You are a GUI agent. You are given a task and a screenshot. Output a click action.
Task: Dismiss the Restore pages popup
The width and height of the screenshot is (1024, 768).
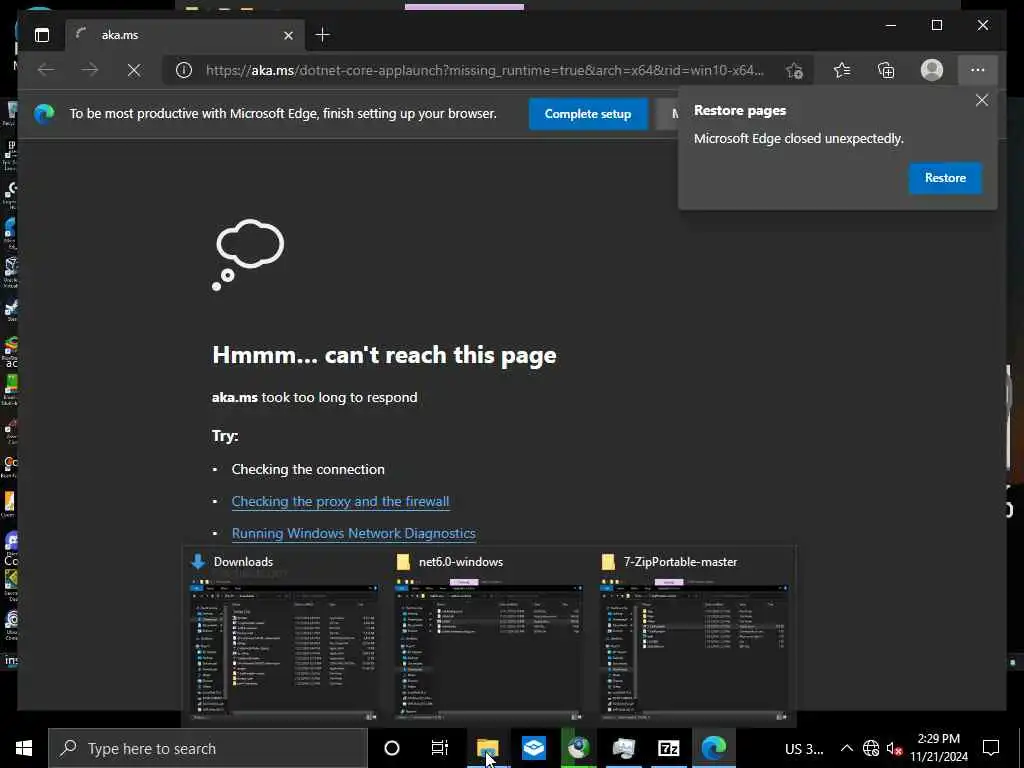pyautogui.click(x=982, y=100)
